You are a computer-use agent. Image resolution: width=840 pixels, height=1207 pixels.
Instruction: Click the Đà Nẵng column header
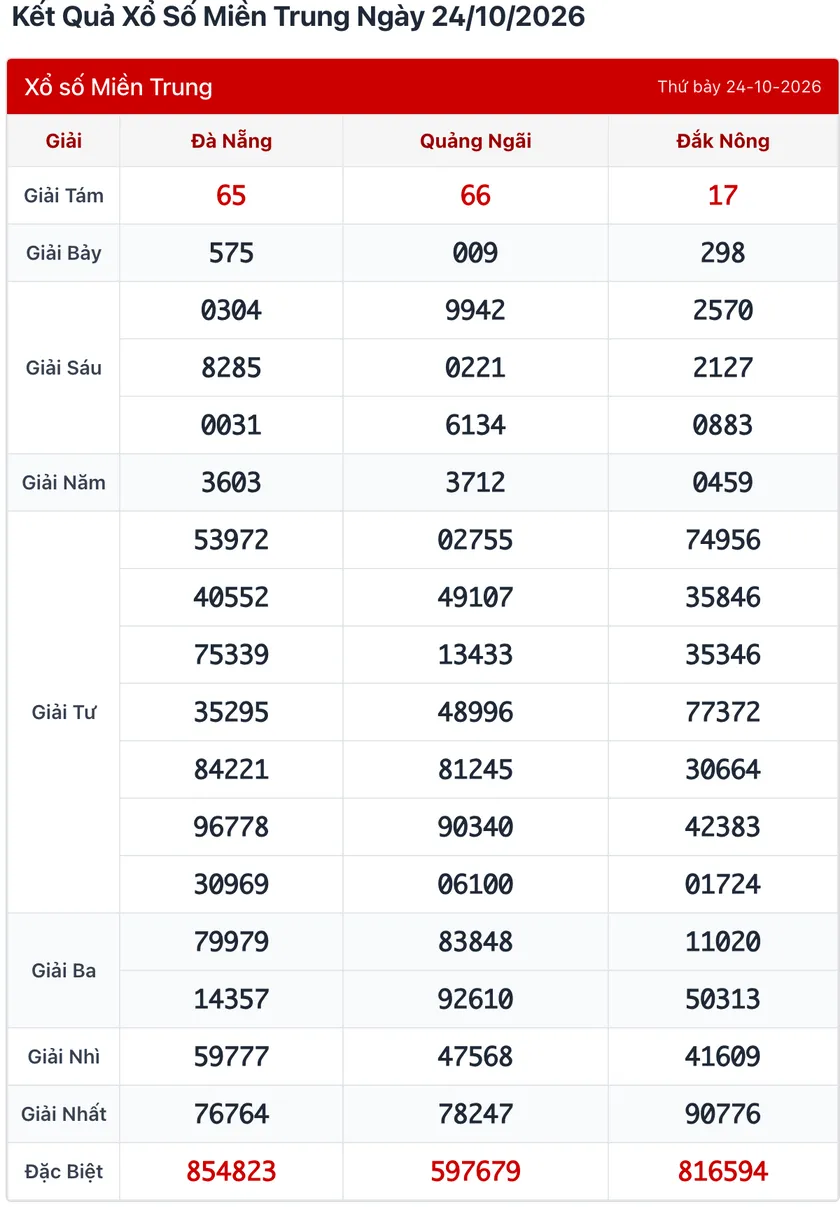point(231,141)
